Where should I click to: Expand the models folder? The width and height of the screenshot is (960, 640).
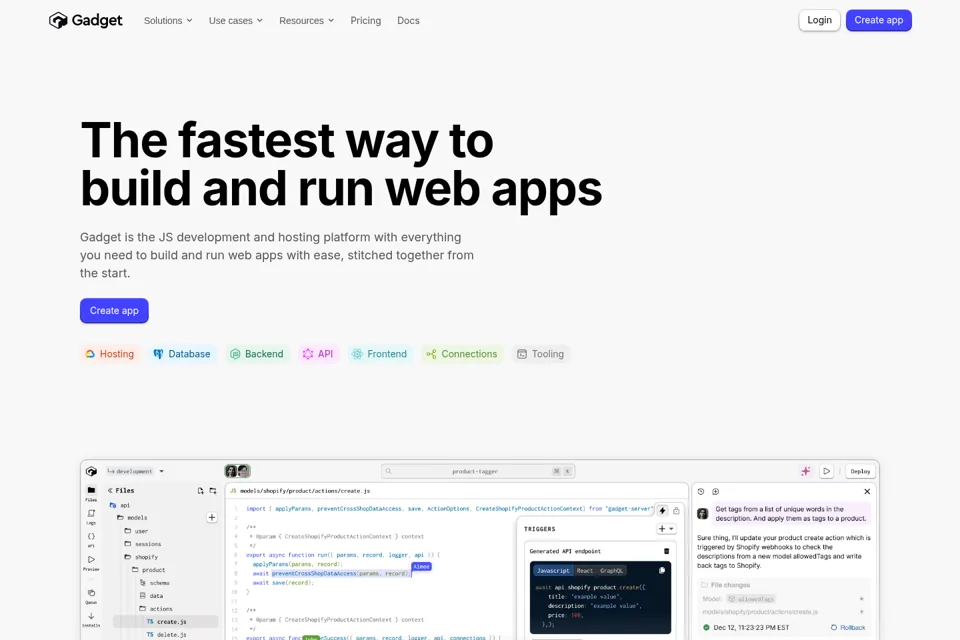coord(132,518)
